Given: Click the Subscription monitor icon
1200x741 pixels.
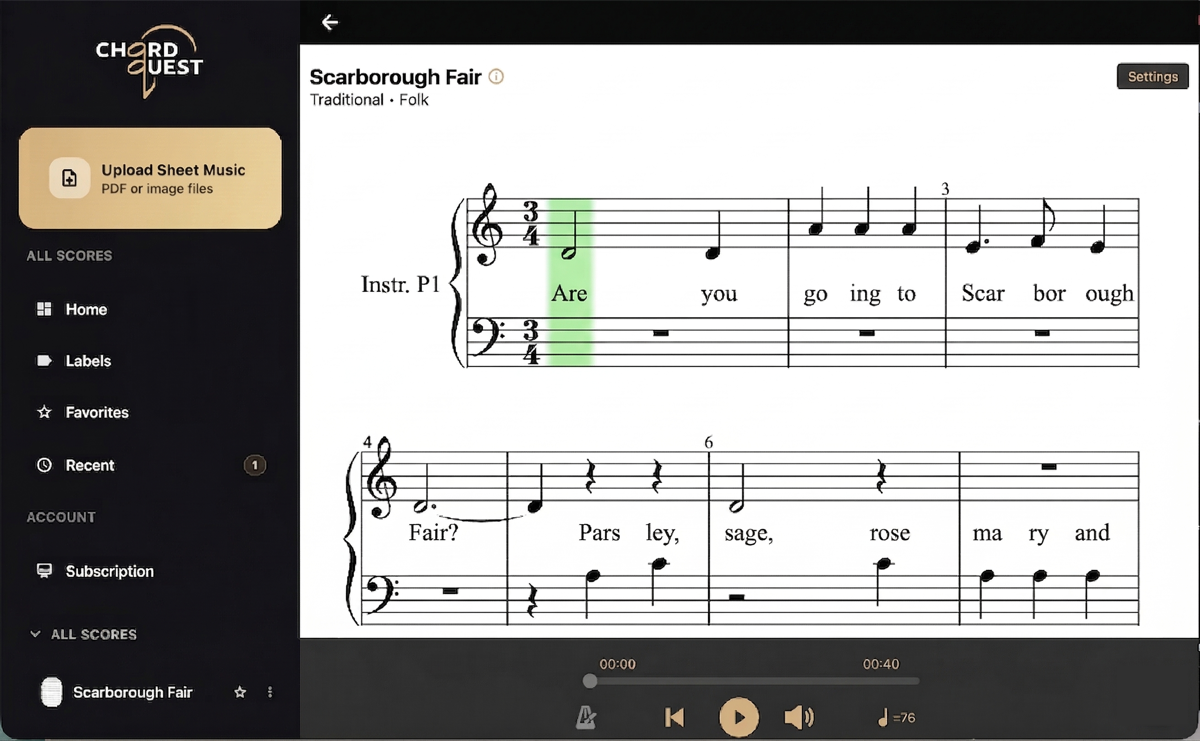Looking at the screenshot, I should click(46, 571).
